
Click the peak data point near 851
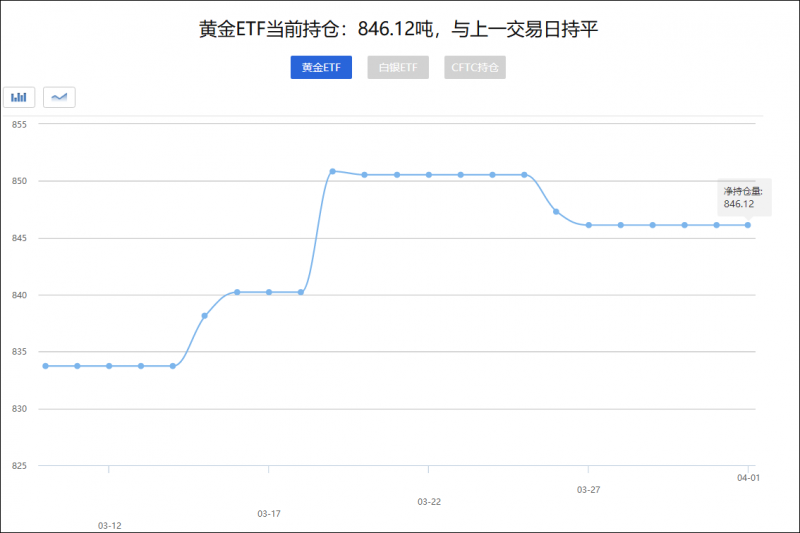tap(333, 171)
